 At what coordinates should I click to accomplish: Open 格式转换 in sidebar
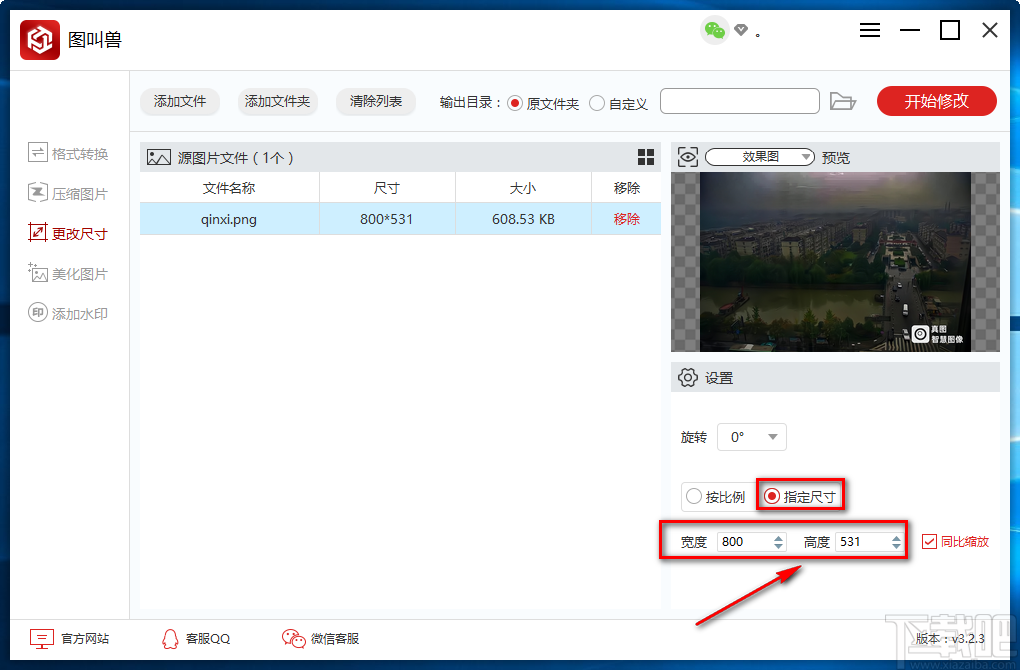68,154
